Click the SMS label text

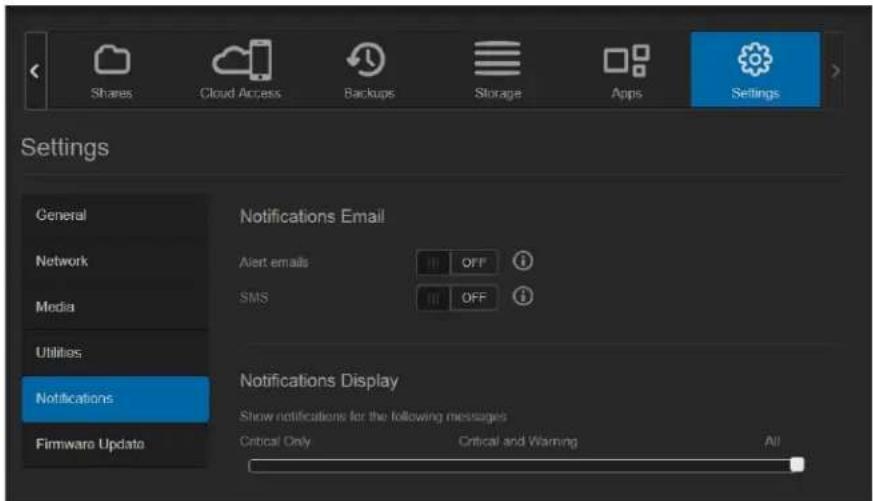254,298
